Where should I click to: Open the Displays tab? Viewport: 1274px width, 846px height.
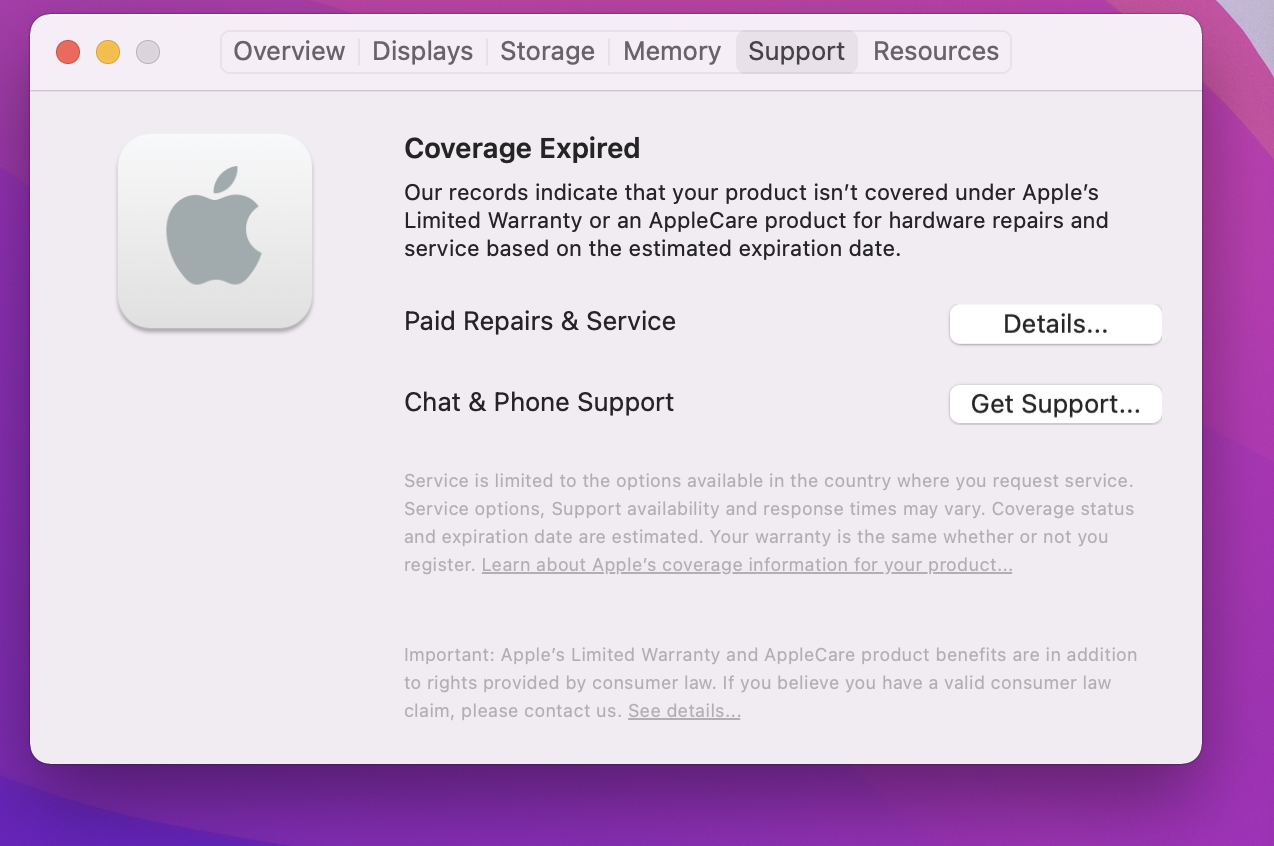(422, 52)
